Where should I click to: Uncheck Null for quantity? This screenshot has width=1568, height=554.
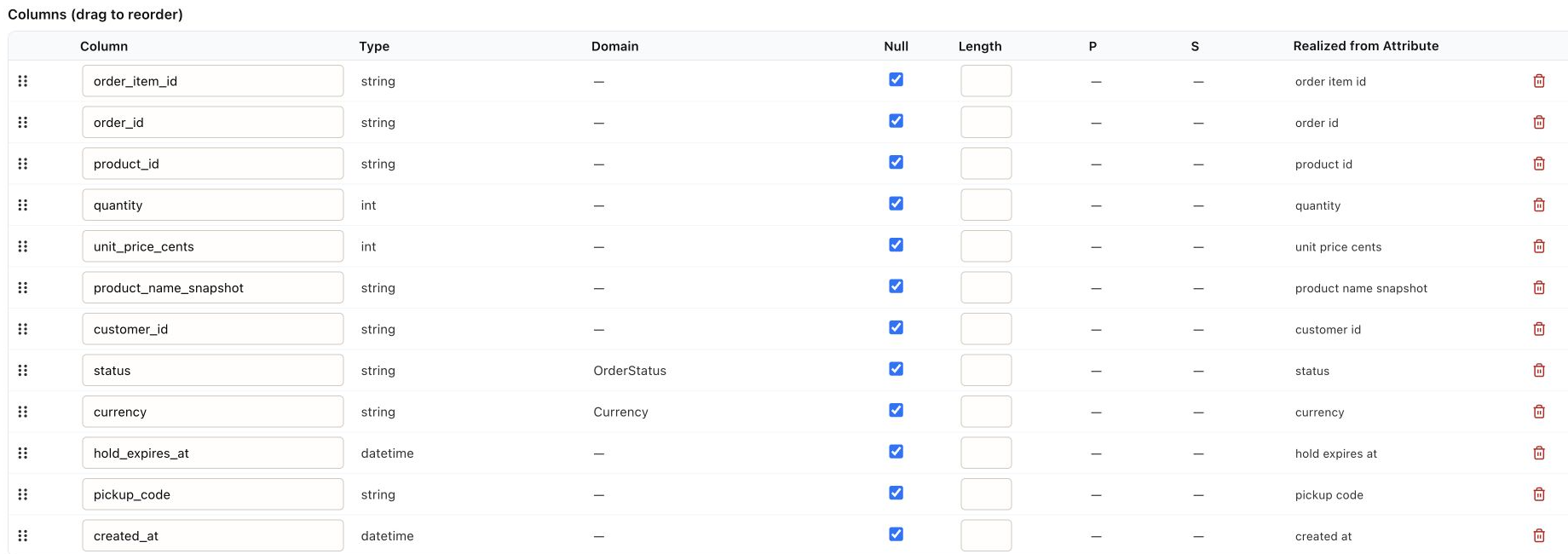(x=896, y=204)
